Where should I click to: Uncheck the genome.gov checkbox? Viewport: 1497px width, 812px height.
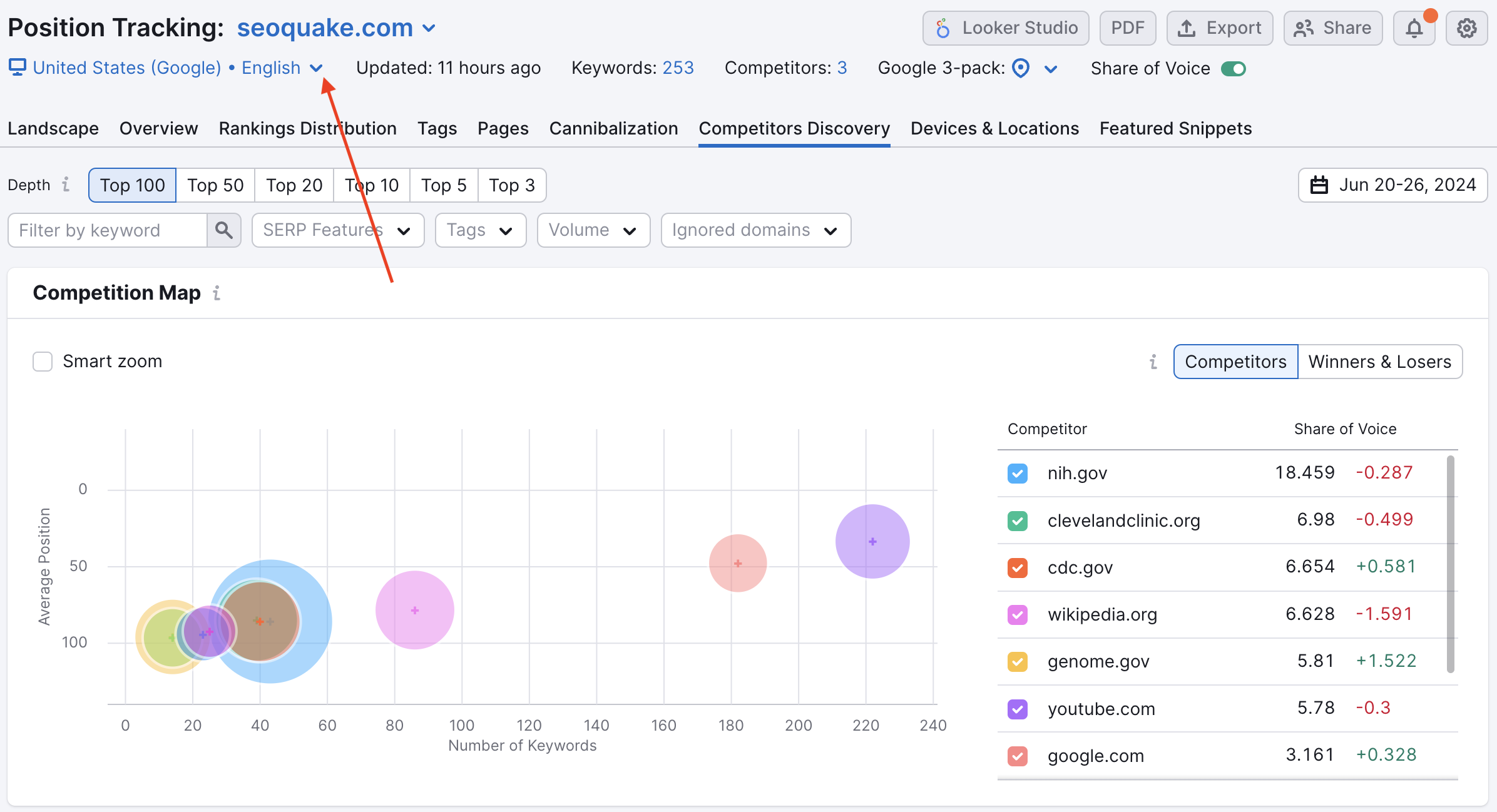(x=1018, y=661)
